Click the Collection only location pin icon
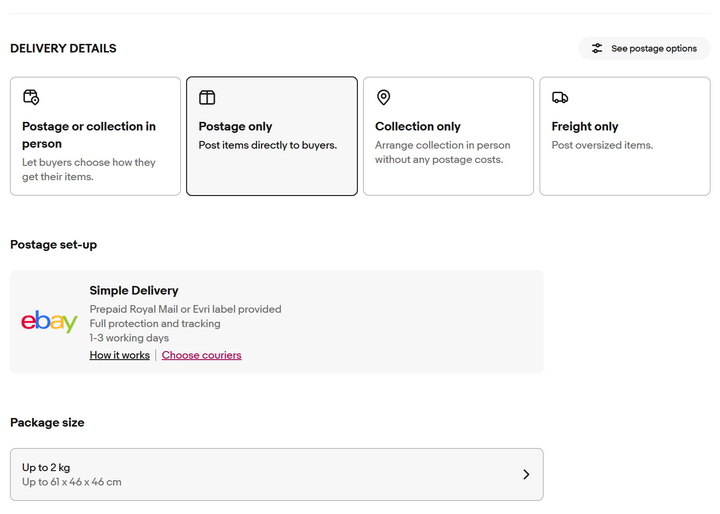720x514 pixels. [x=383, y=97]
